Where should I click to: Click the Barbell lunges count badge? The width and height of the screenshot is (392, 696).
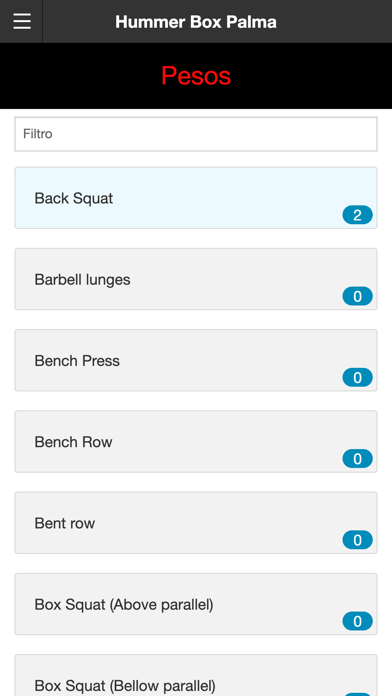tap(357, 297)
